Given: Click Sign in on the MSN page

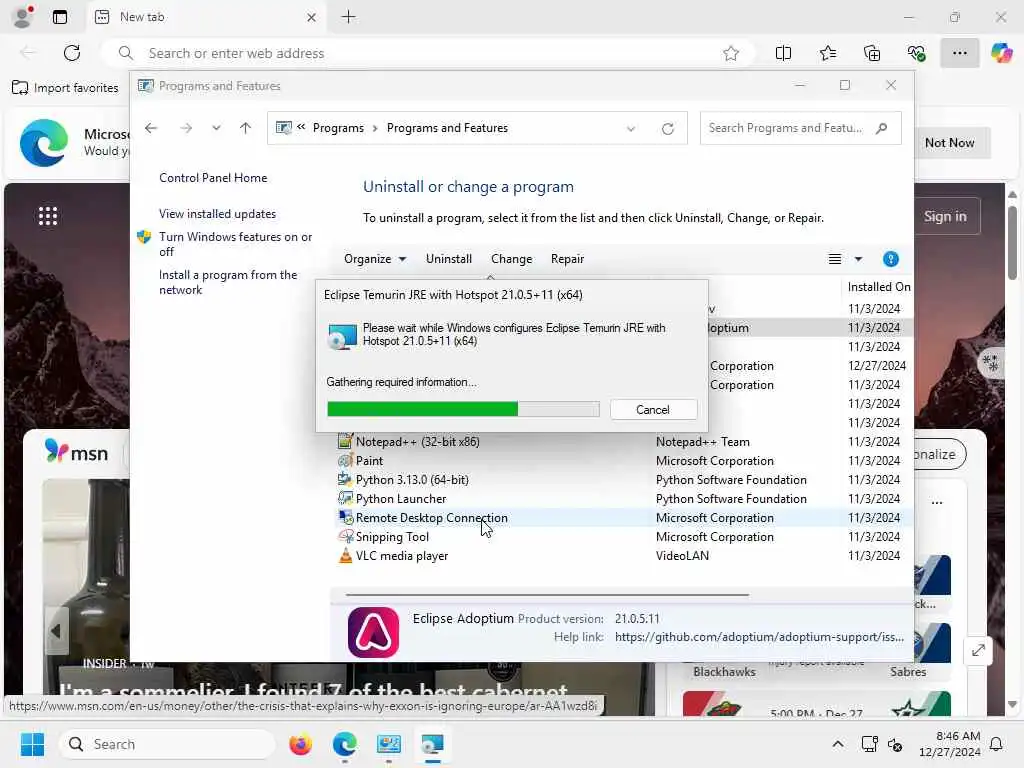Looking at the screenshot, I should click(945, 216).
